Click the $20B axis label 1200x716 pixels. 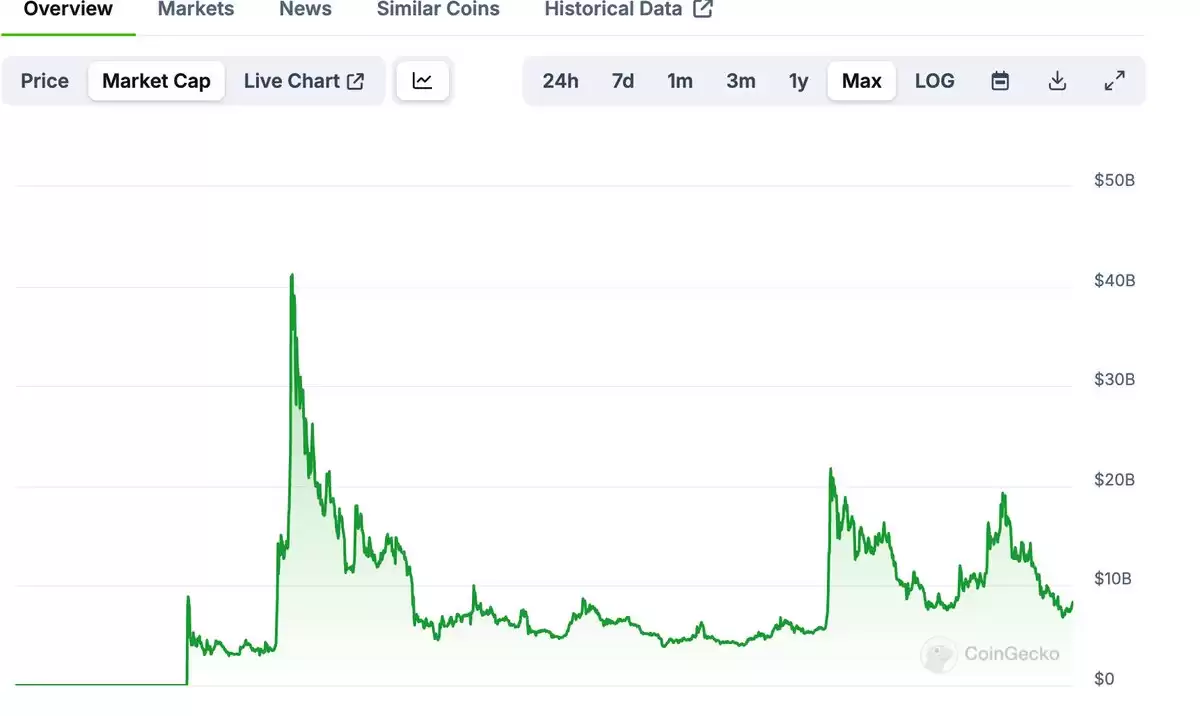[x=1115, y=480]
